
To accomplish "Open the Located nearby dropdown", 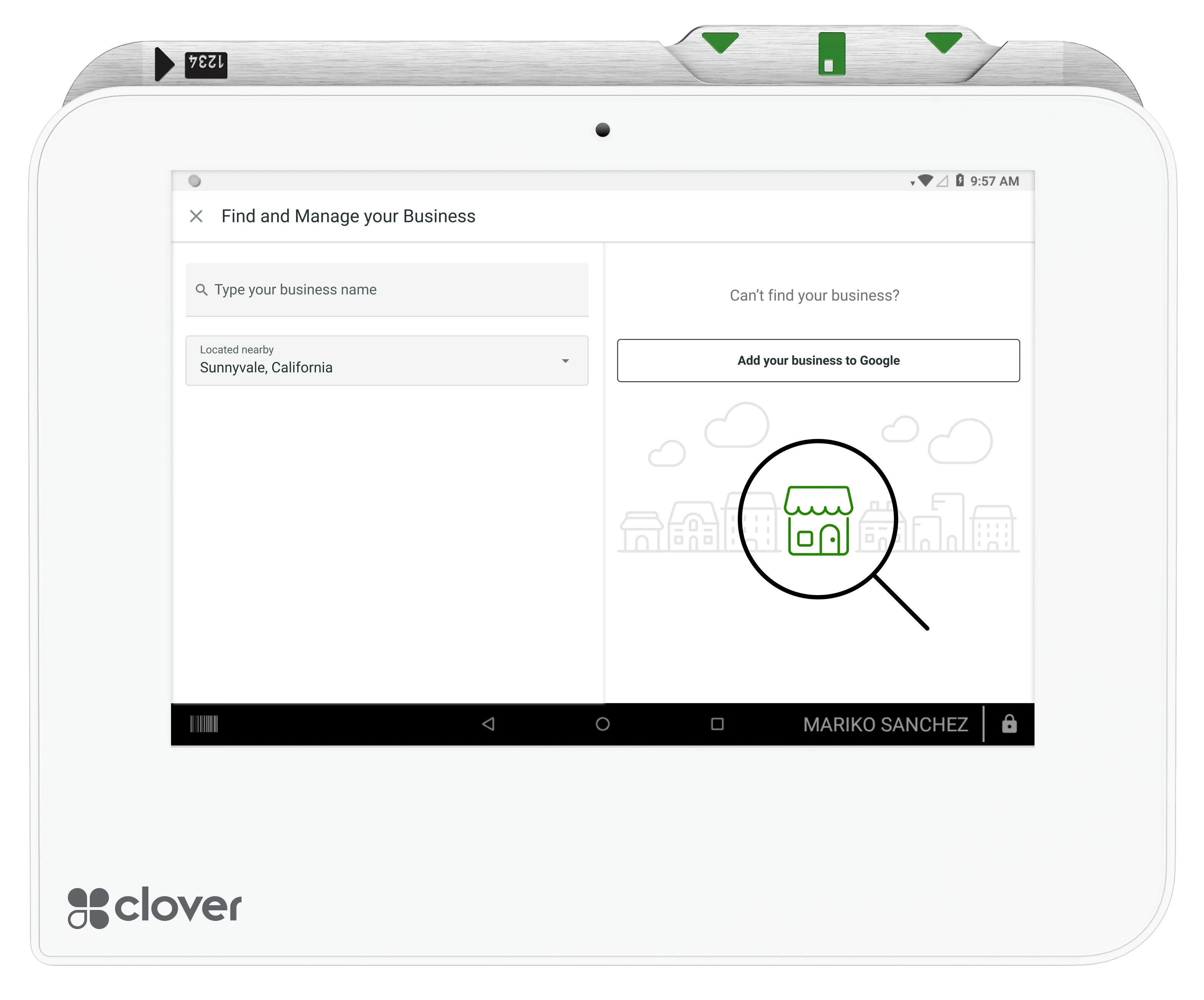I will point(387,361).
